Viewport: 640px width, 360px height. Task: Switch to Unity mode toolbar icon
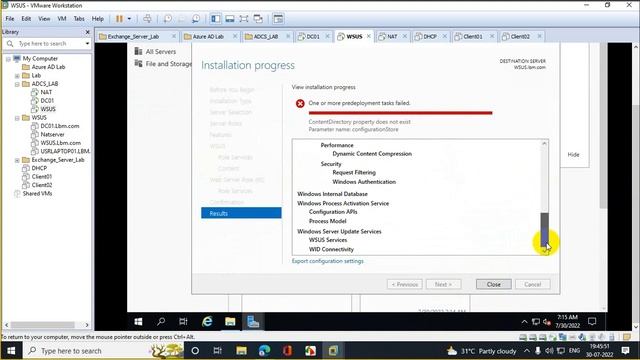point(258,19)
